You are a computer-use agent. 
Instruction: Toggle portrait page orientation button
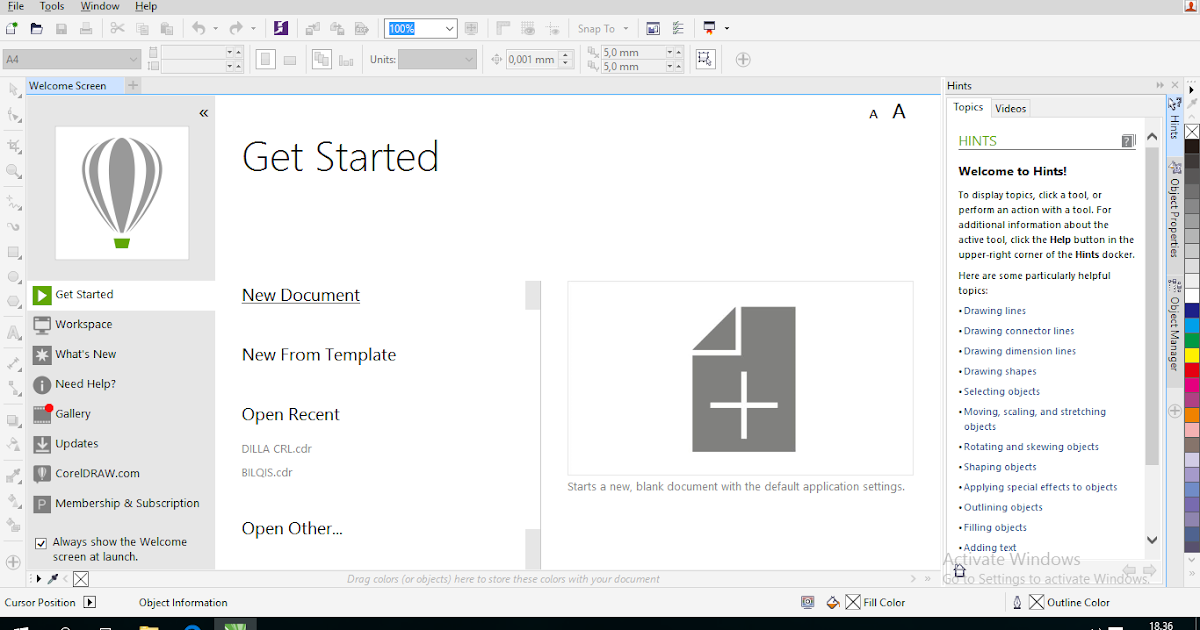coord(265,59)
